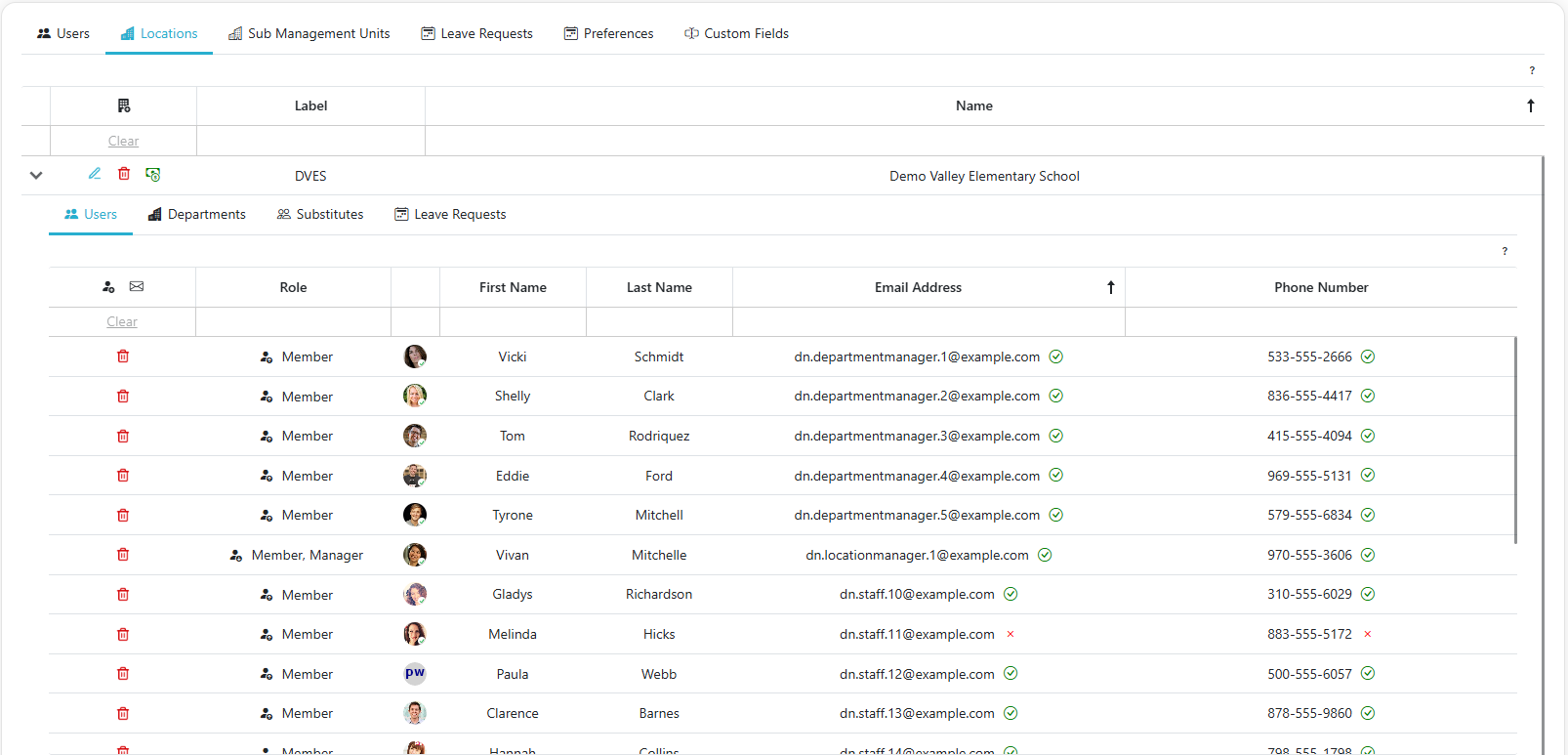1568x755 pixels.
Task: Click verified check next to Vicki's phone number
Action: coord(1368,357)
